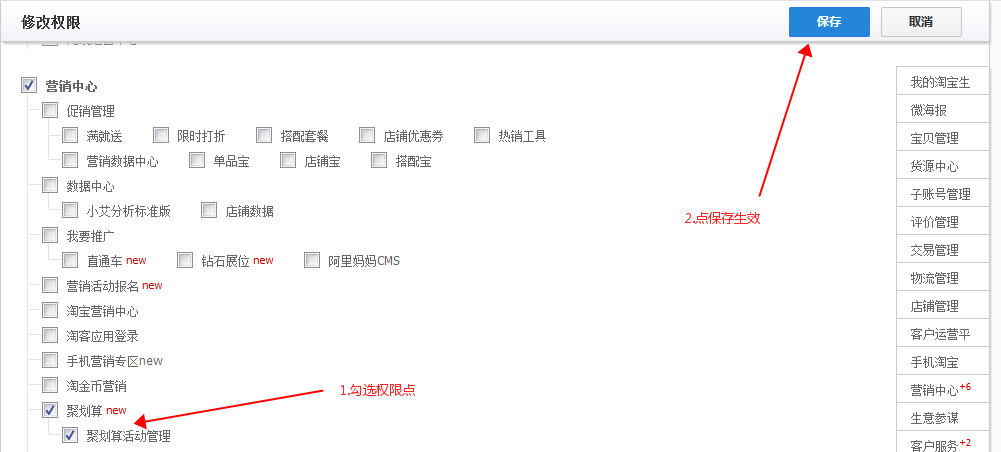Check the 阿里妈妈CMS checkbox
The image size is (1001, 452).
coord(312,260)
